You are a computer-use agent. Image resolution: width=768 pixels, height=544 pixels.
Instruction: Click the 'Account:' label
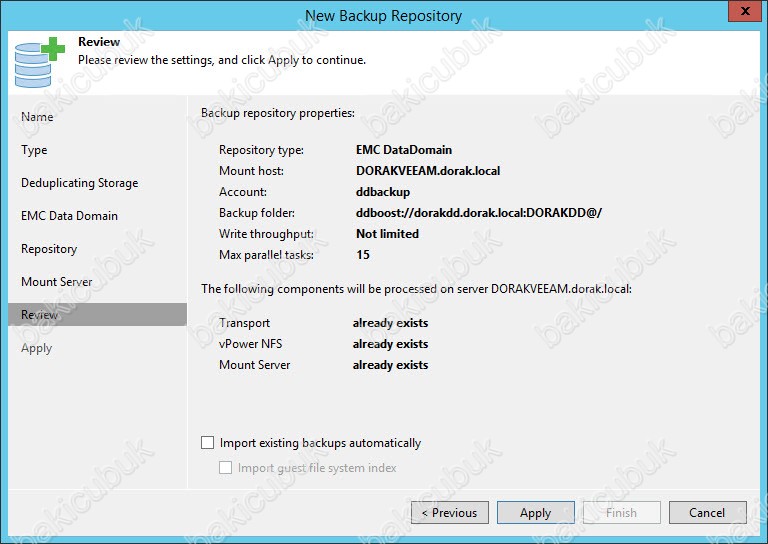pos(243,192)
